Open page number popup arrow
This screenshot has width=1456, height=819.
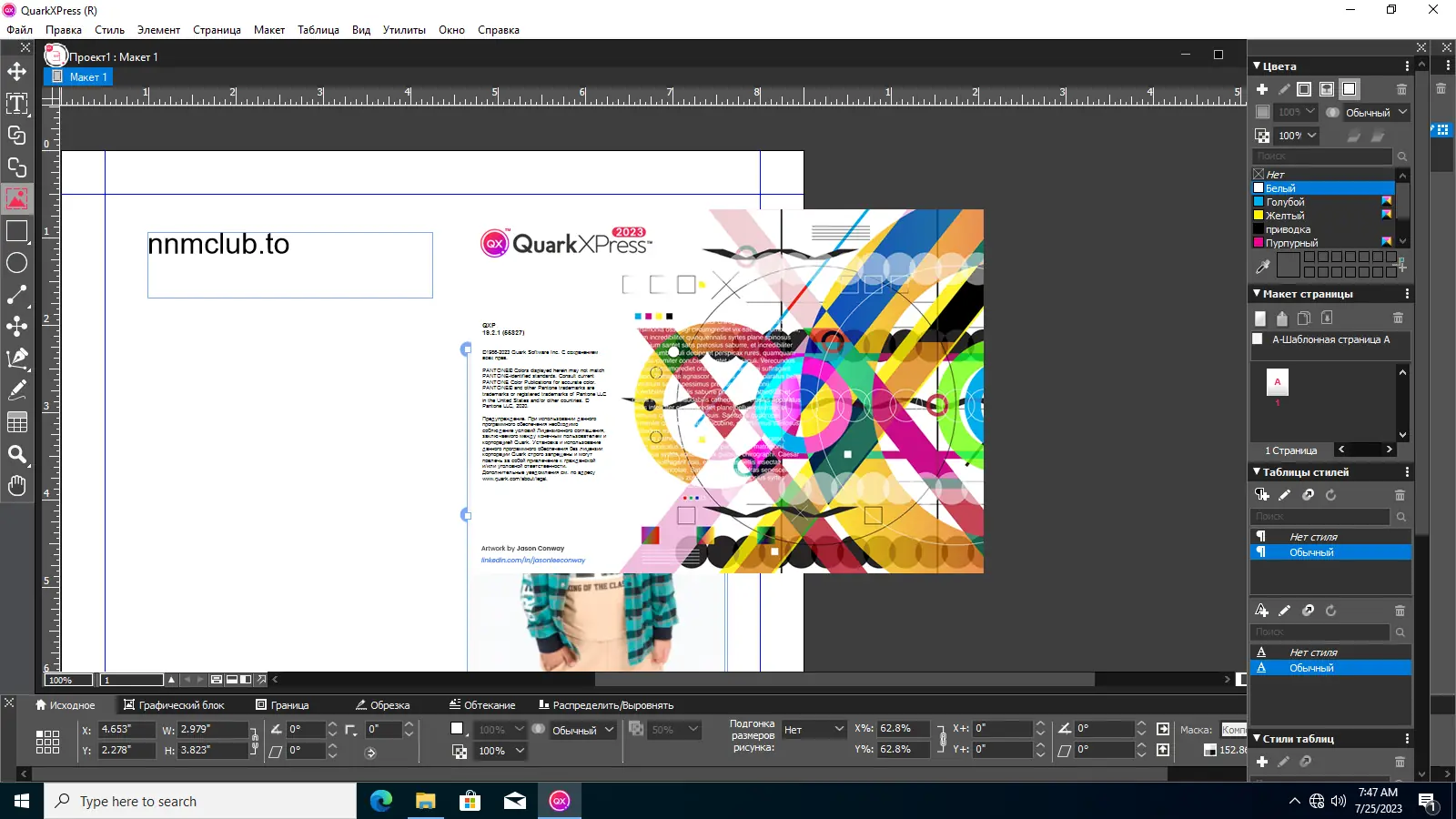click(171, 680)
